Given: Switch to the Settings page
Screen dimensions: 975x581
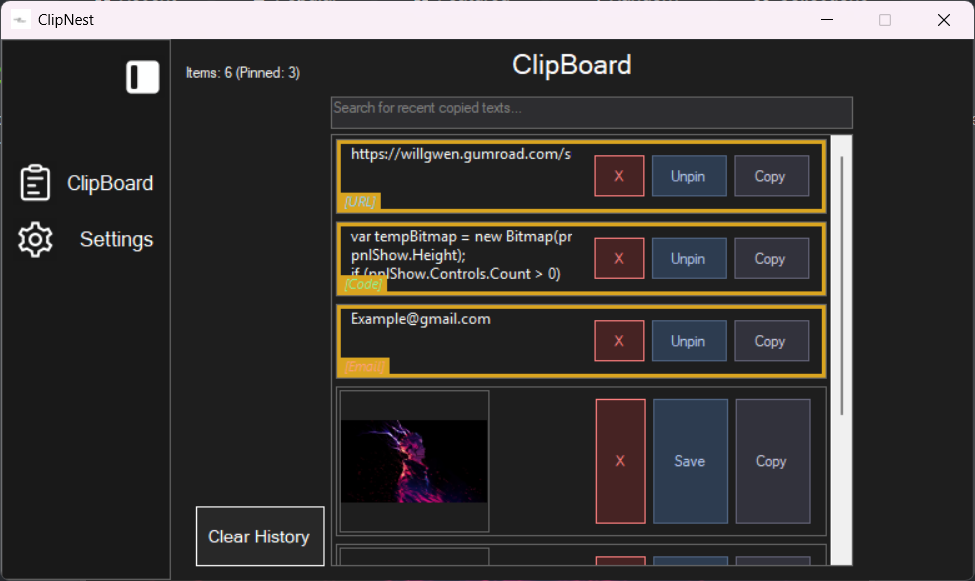Looking at the screenshot, I should point(115,239).
